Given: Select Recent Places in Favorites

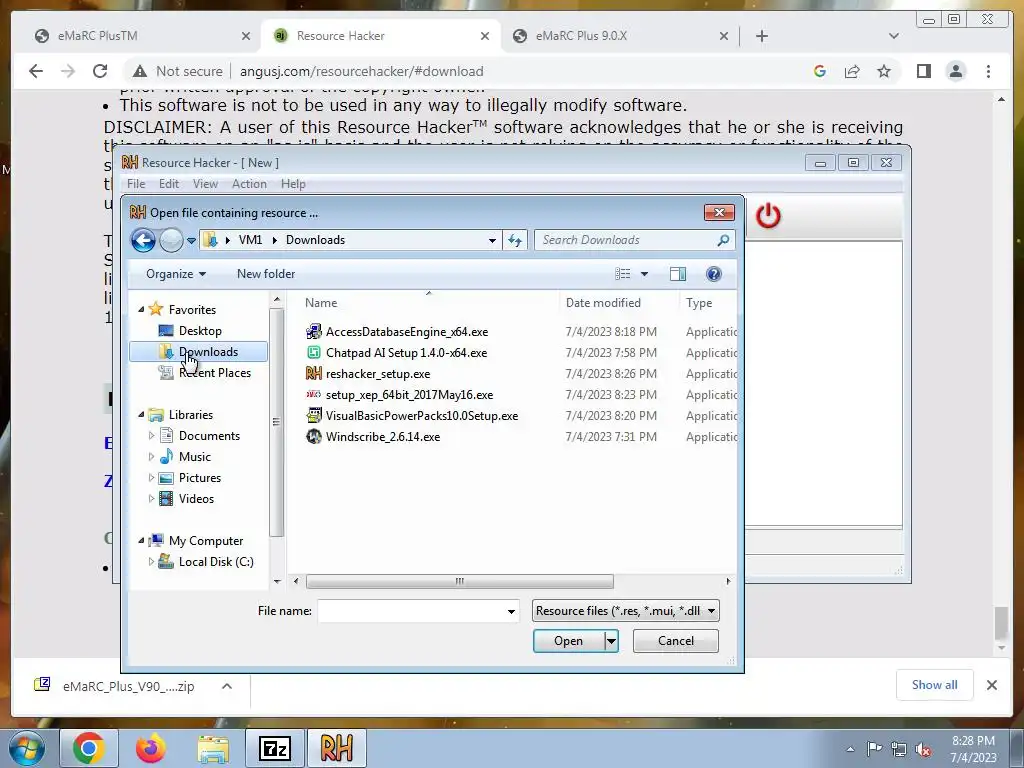Looking at the screenshot, I should point(214,373).
